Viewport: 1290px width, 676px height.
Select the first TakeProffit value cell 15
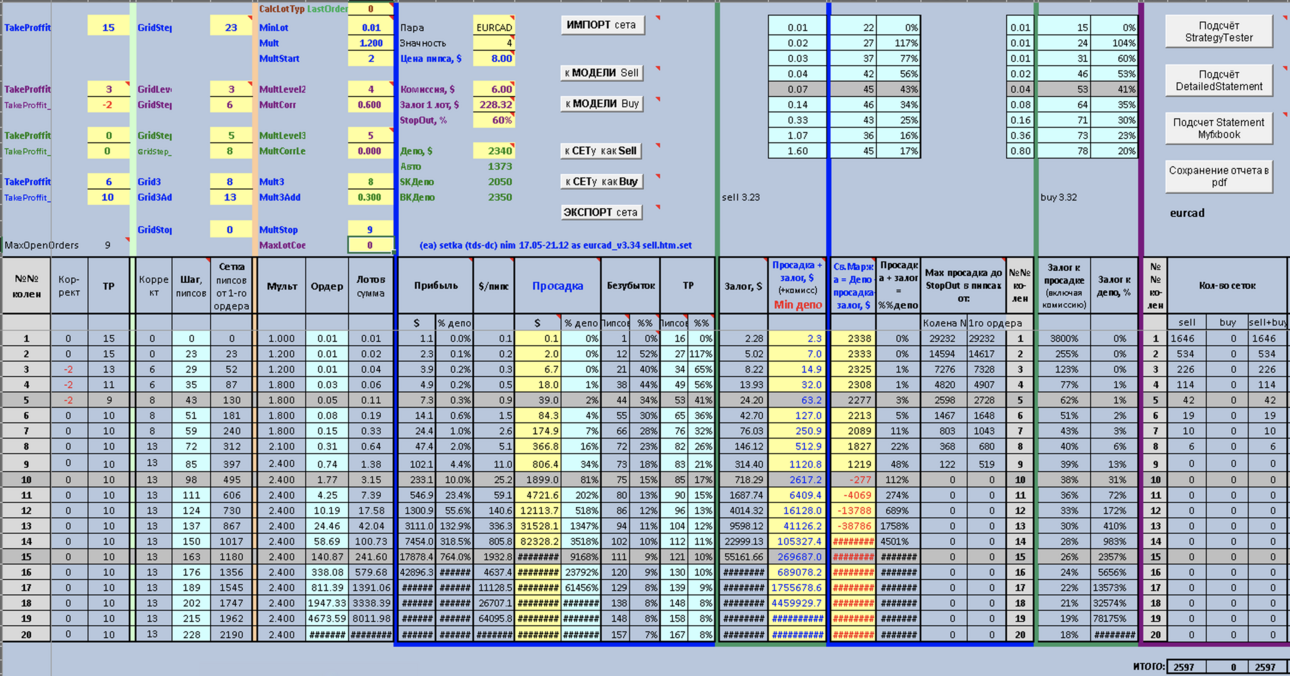[x=108, y=28]
